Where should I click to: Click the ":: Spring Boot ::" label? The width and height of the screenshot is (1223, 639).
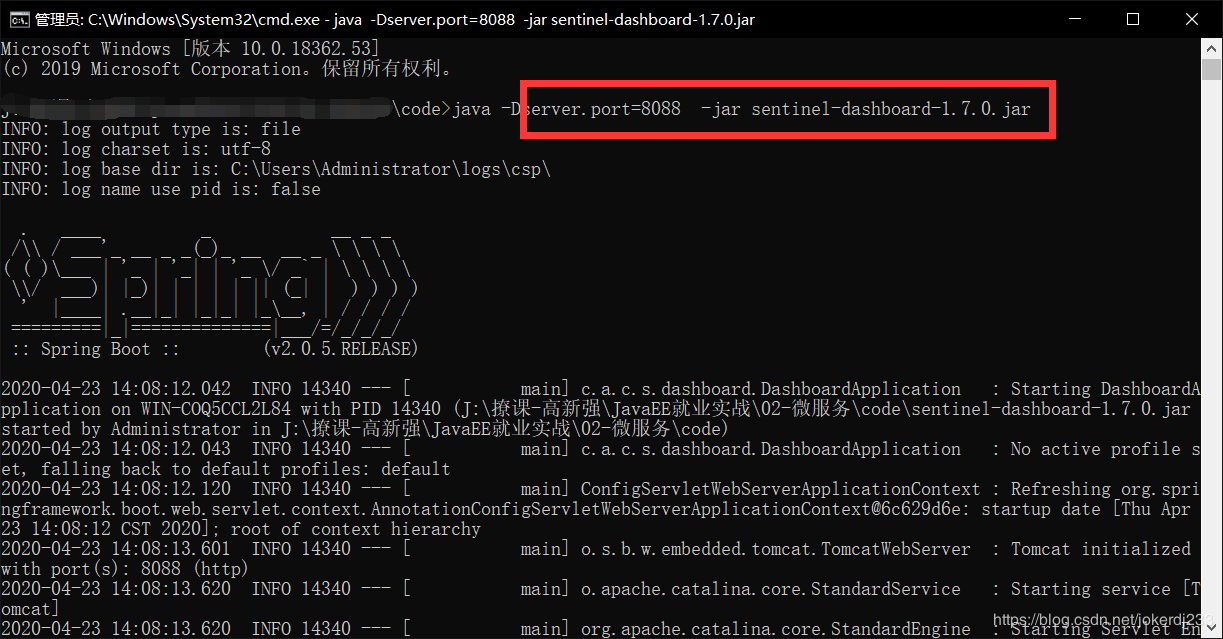point(96,349)
